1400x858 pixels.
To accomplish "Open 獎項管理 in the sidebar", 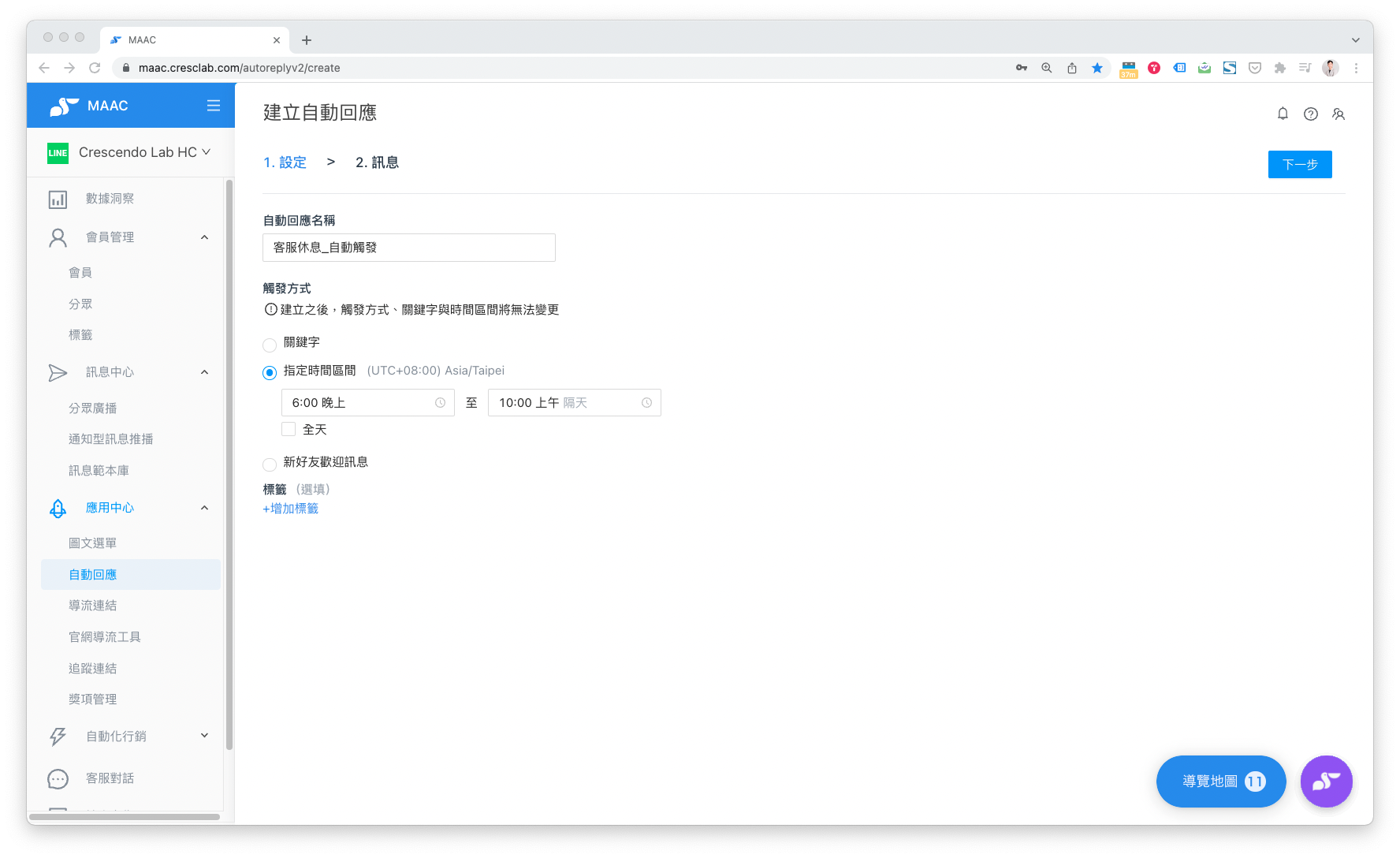I will coord(92,699).
